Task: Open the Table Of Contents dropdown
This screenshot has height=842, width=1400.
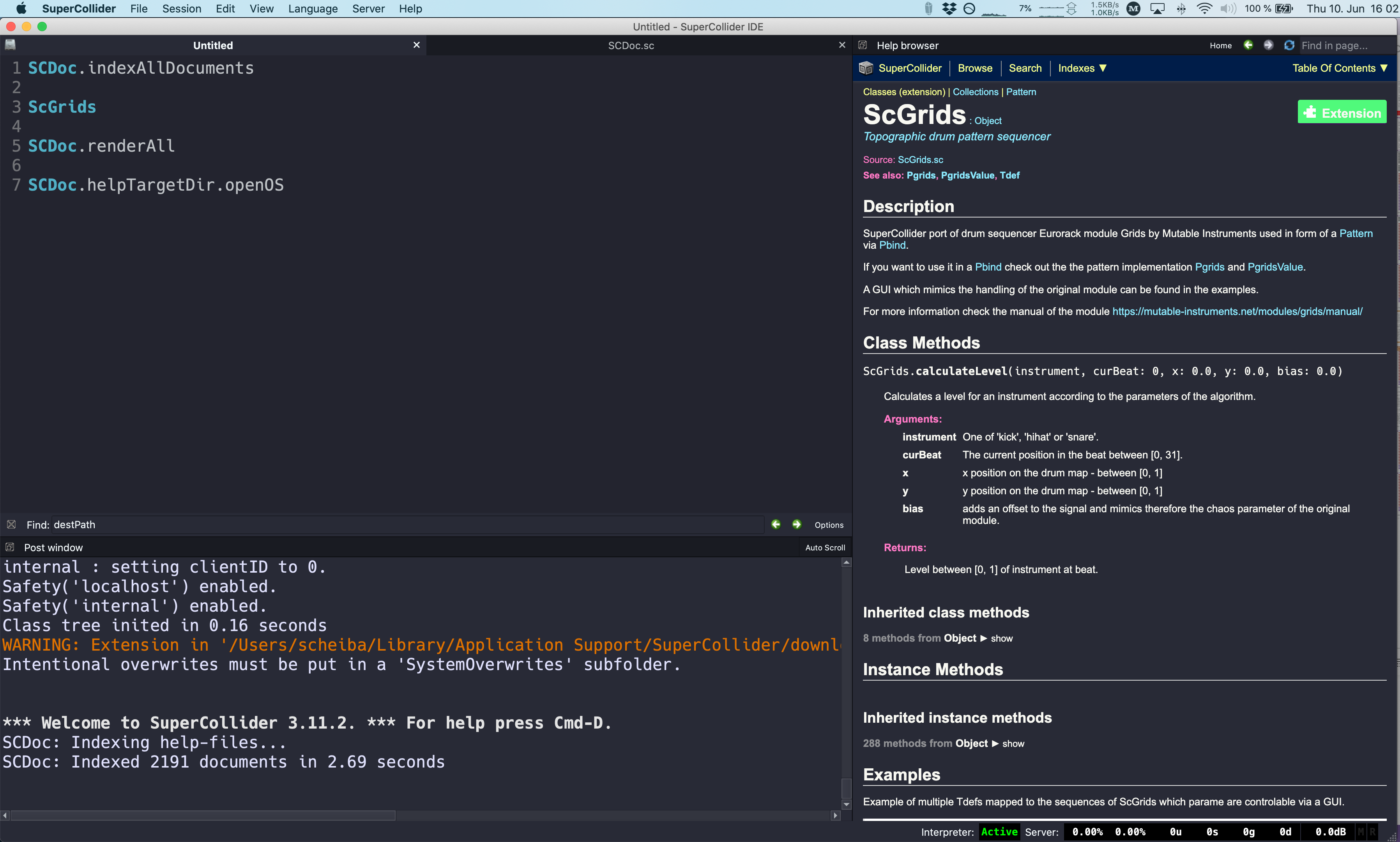Action: coord(1339,68)
